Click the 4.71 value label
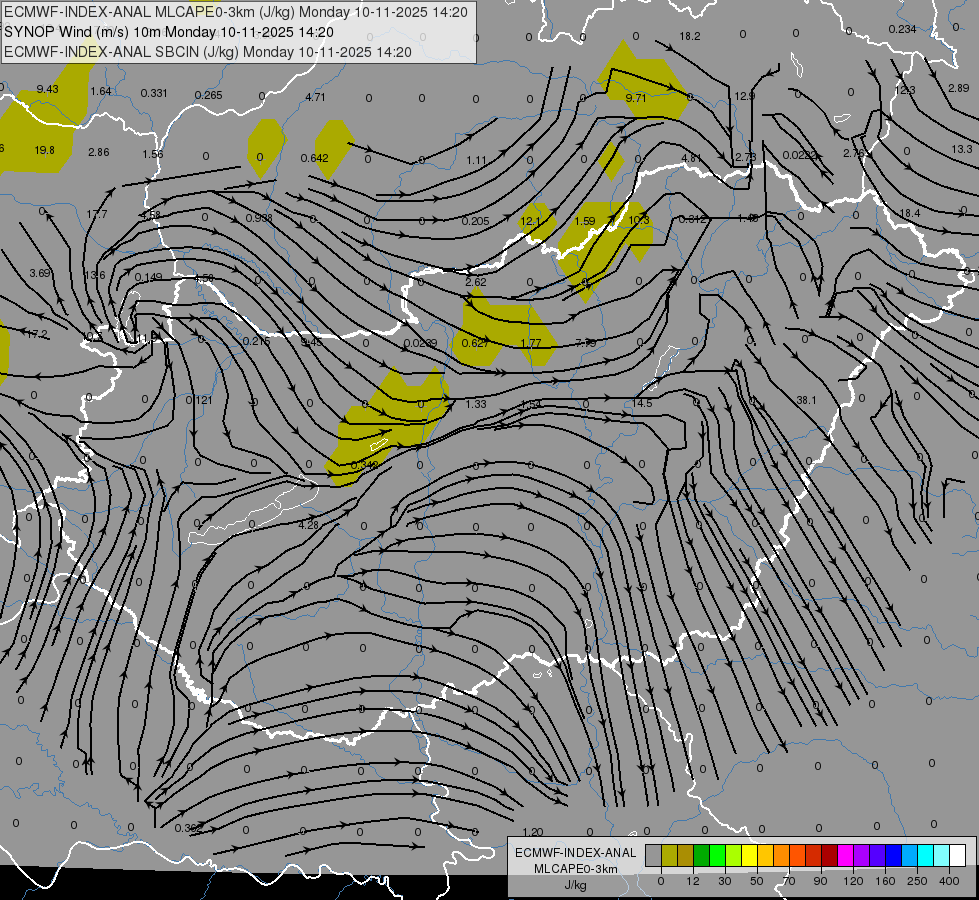This screenshot has height=900, width=979. click(x=315, y=97)
